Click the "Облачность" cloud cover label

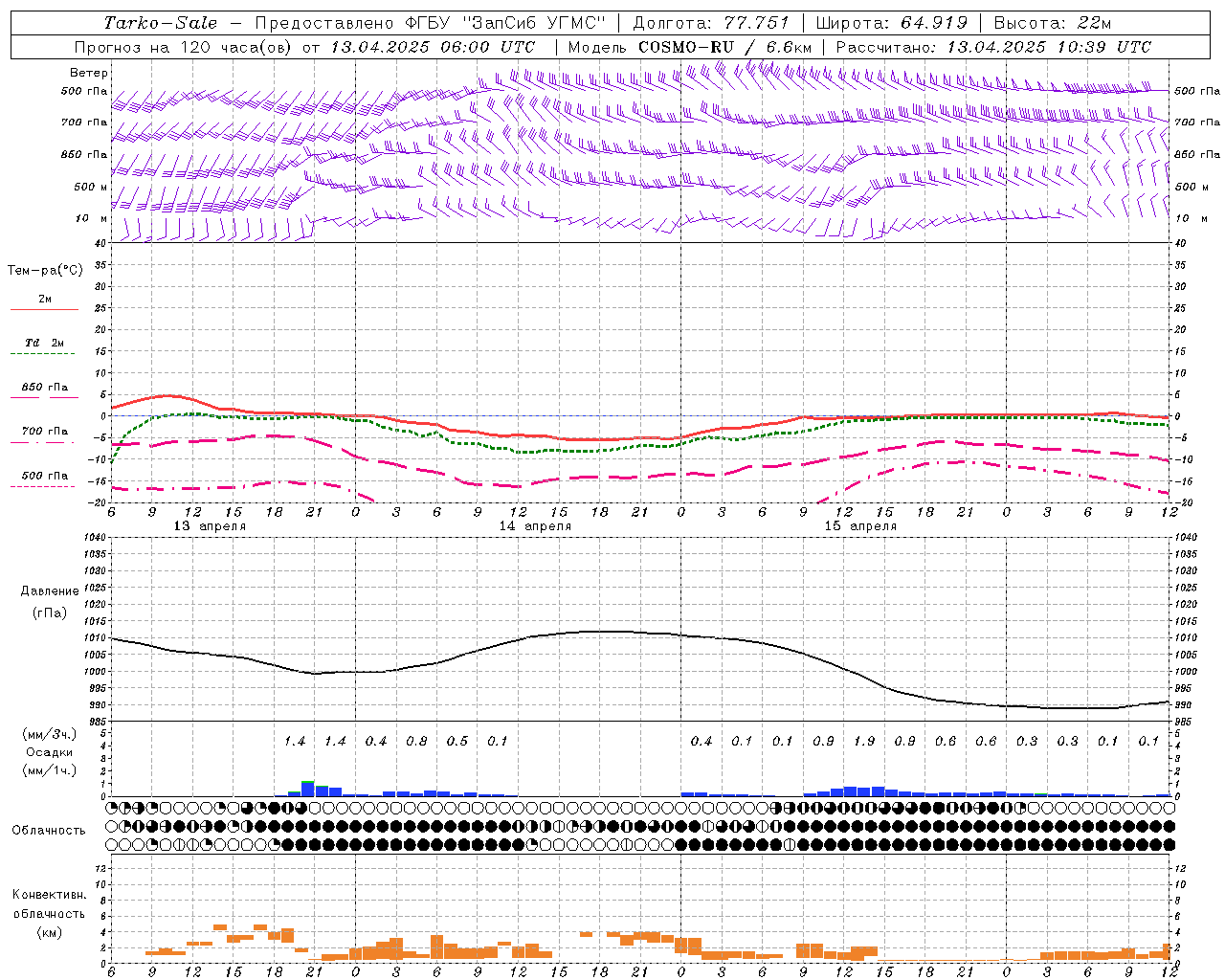[x=49, y=831]
